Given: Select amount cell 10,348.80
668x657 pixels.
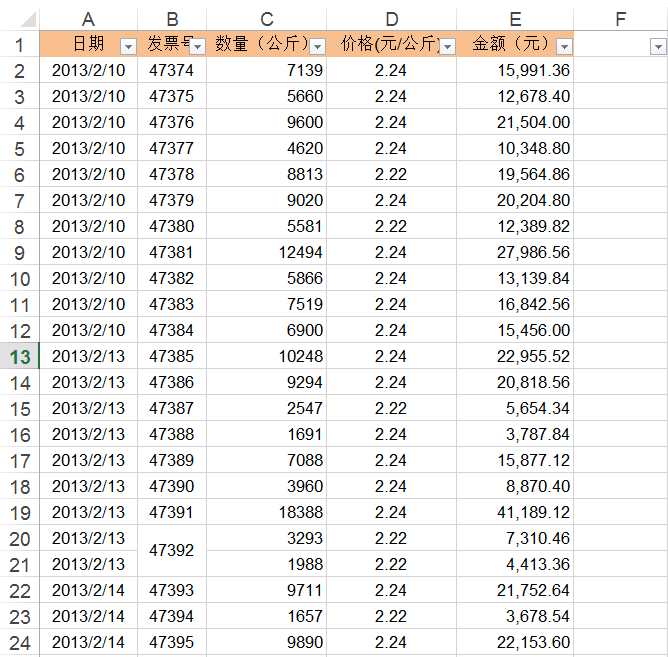Looking at the screenshot, I should pos(515,148).
